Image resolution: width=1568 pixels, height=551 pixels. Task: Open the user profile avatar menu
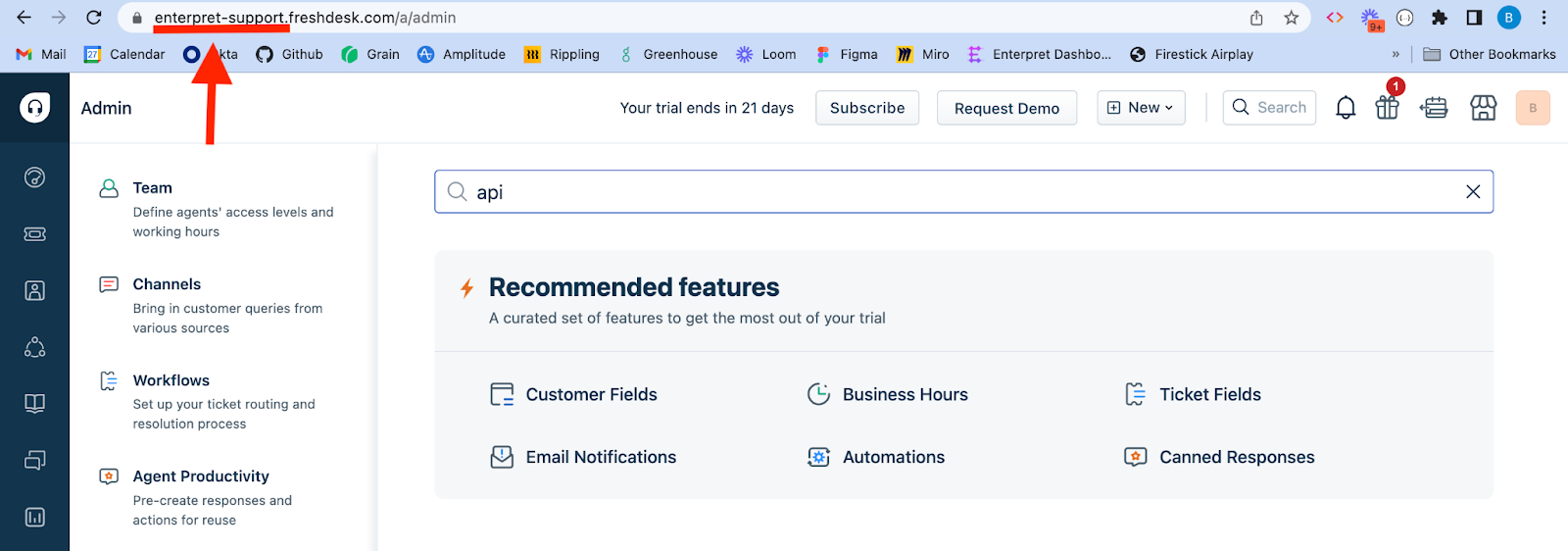point(1533,108)
